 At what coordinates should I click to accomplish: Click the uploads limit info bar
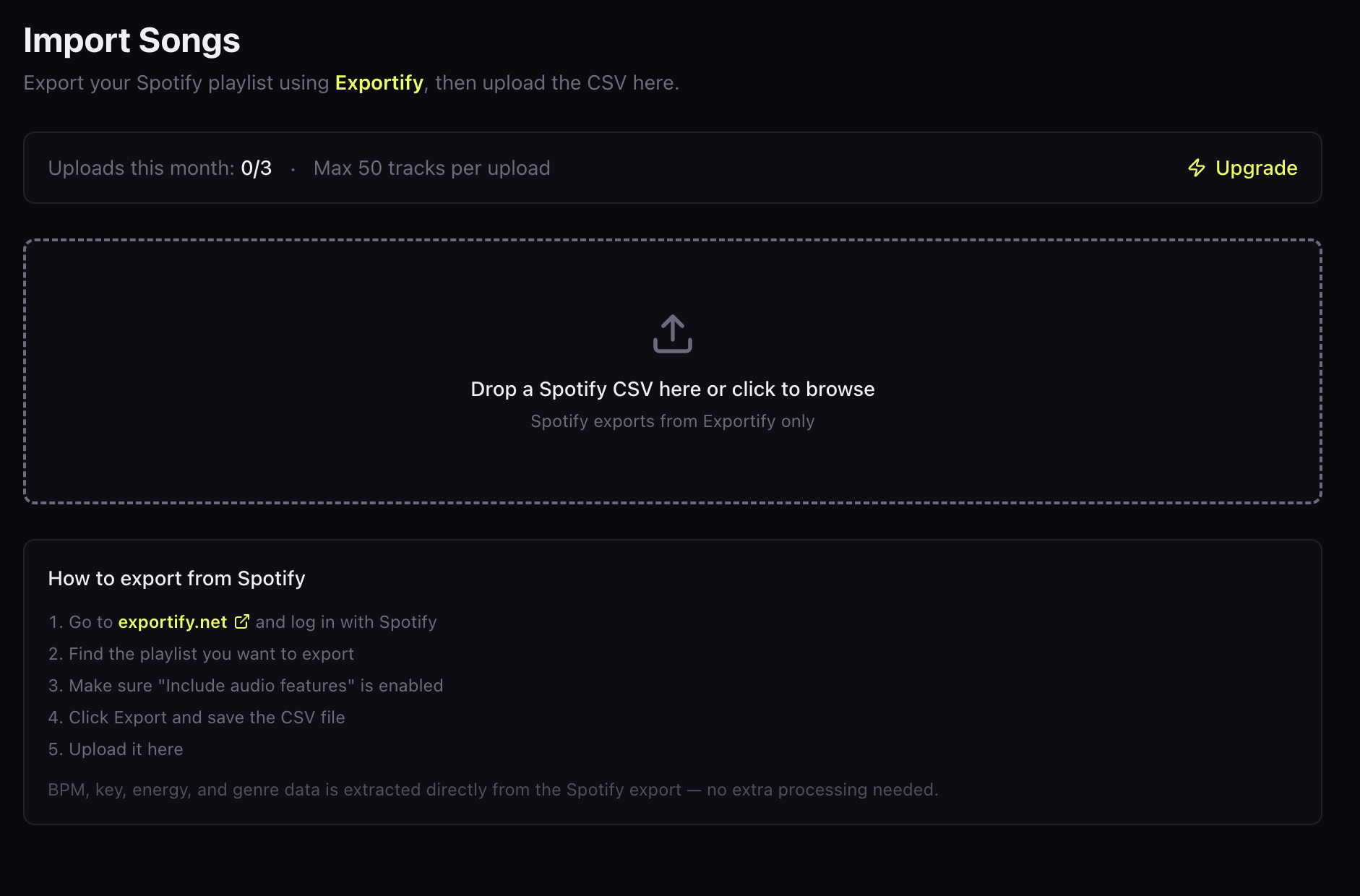tap(672, 168)
